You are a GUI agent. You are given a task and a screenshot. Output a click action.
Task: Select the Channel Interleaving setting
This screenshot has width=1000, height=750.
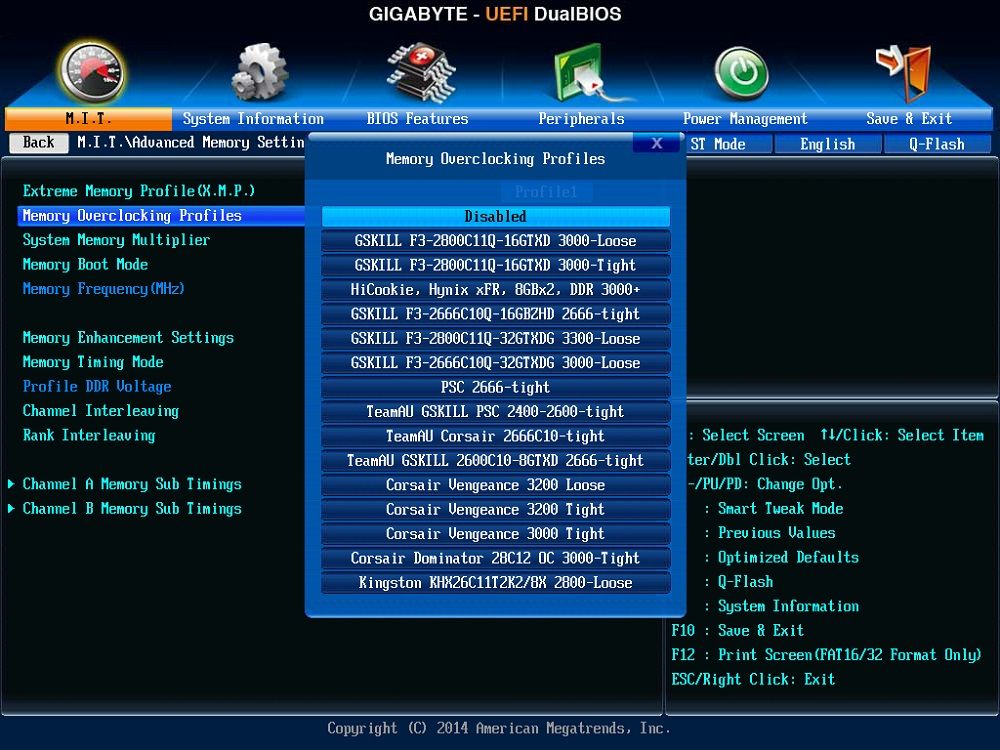(x=101, y=411)
